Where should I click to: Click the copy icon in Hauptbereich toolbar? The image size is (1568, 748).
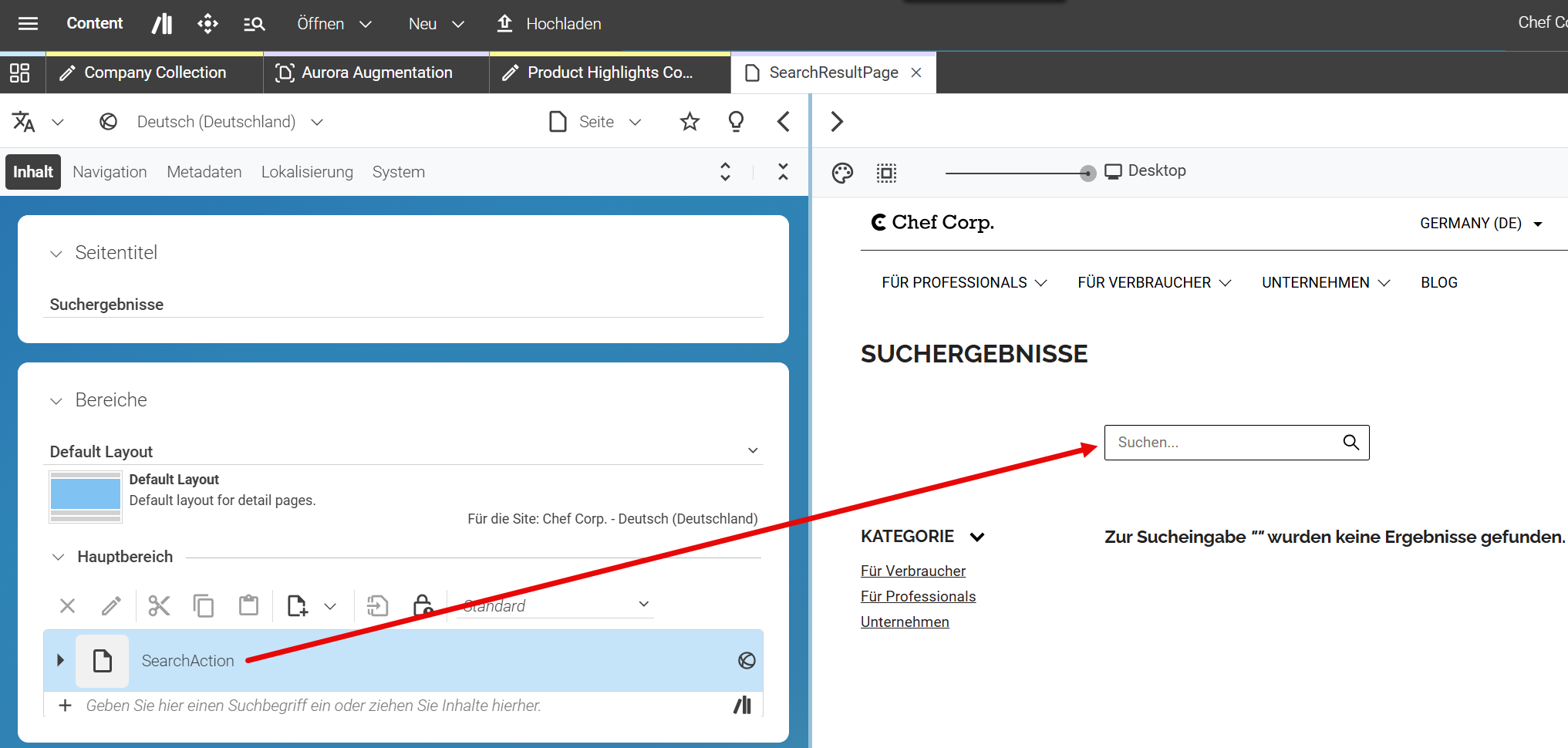(204, 605)
